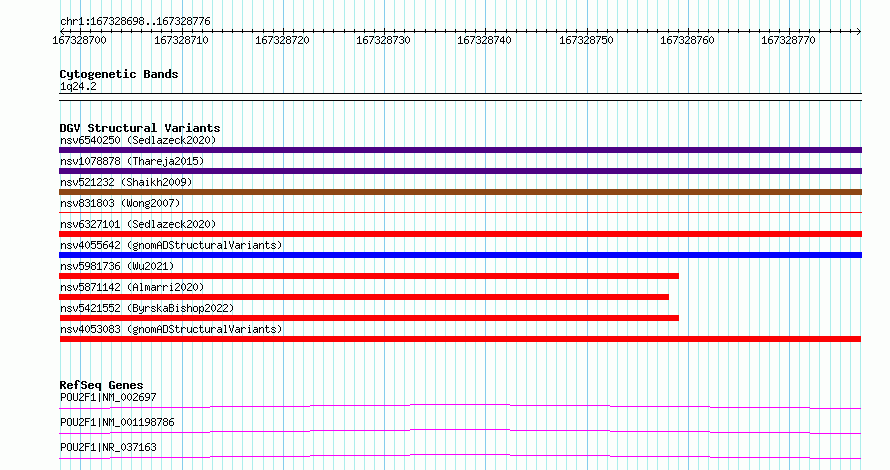This screenshot has height=470, width=890.
Task: Click the nsv5871142 (Almarri2020) label
Action: tap(132, 287)
